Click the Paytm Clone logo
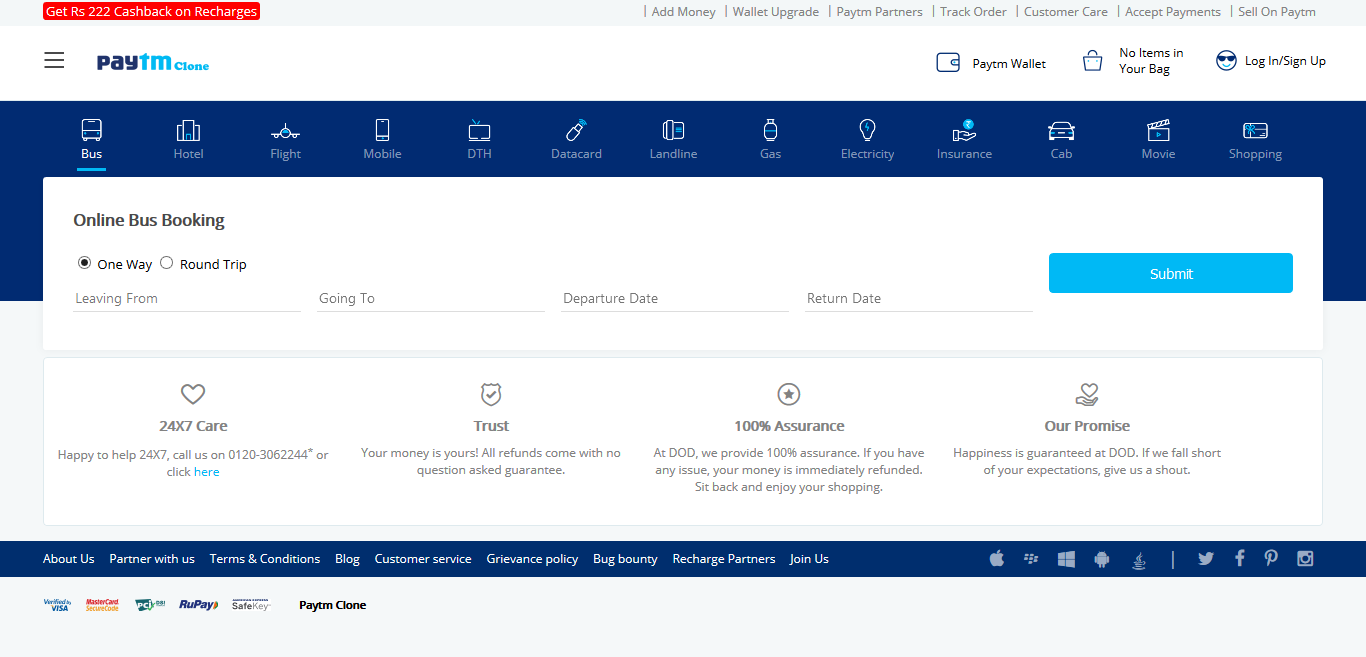Image resolution: width=1366 pixels, height=657 pixels. coord(153,63)
